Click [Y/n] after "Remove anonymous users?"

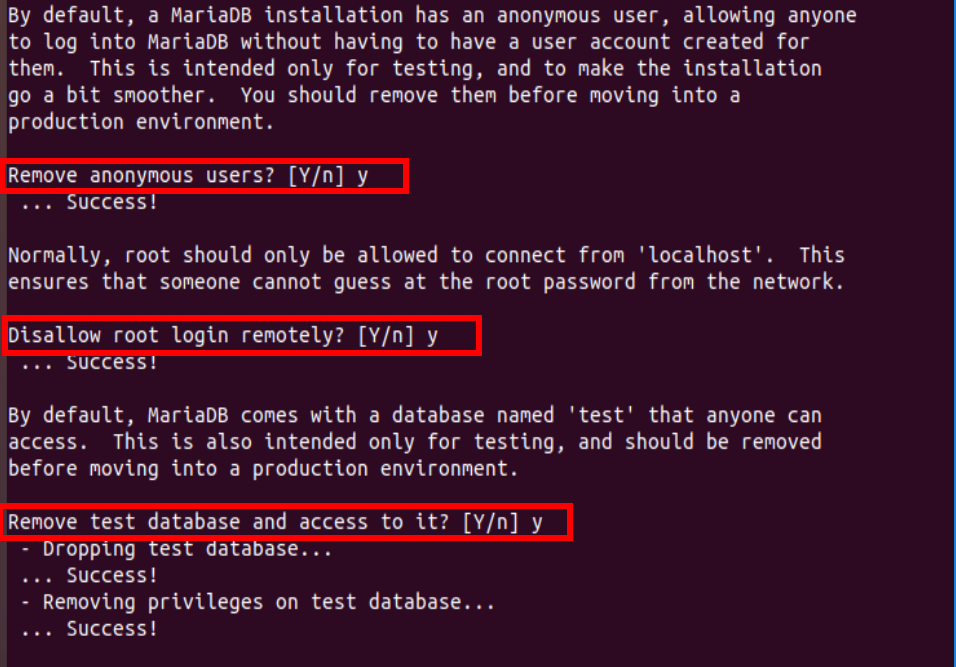(316, 175)
